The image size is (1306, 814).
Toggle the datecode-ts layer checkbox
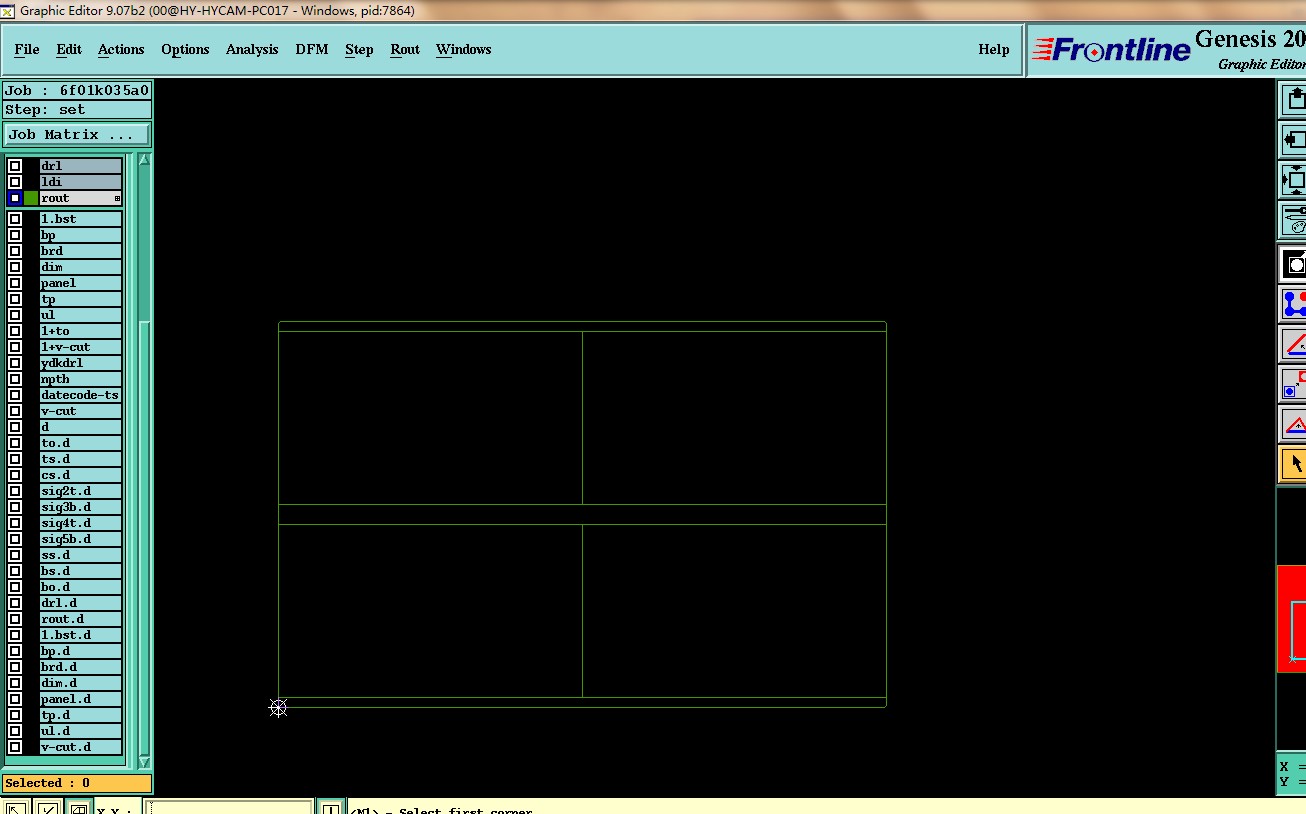15,395
